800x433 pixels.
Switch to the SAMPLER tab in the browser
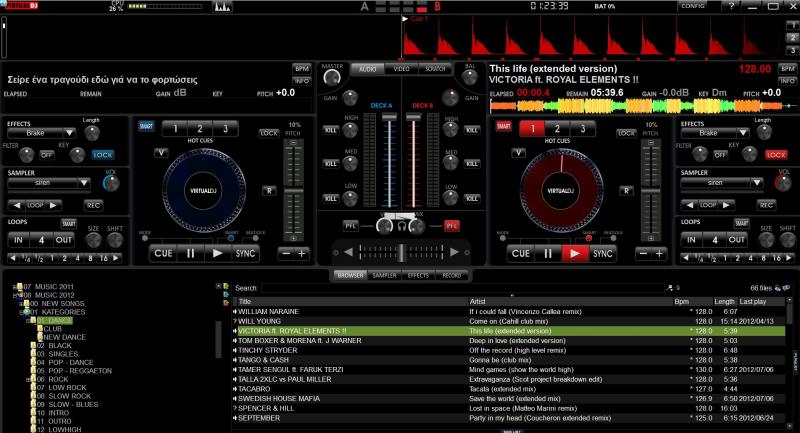point(384,274)
